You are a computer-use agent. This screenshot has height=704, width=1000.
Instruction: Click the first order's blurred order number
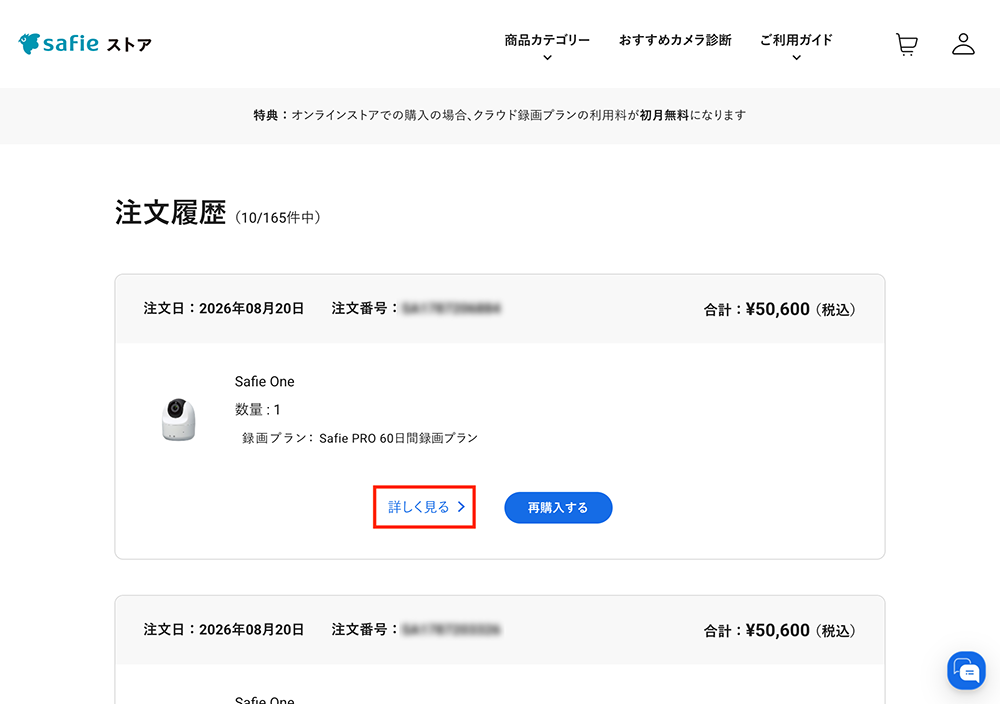click(x=452, y=309)
